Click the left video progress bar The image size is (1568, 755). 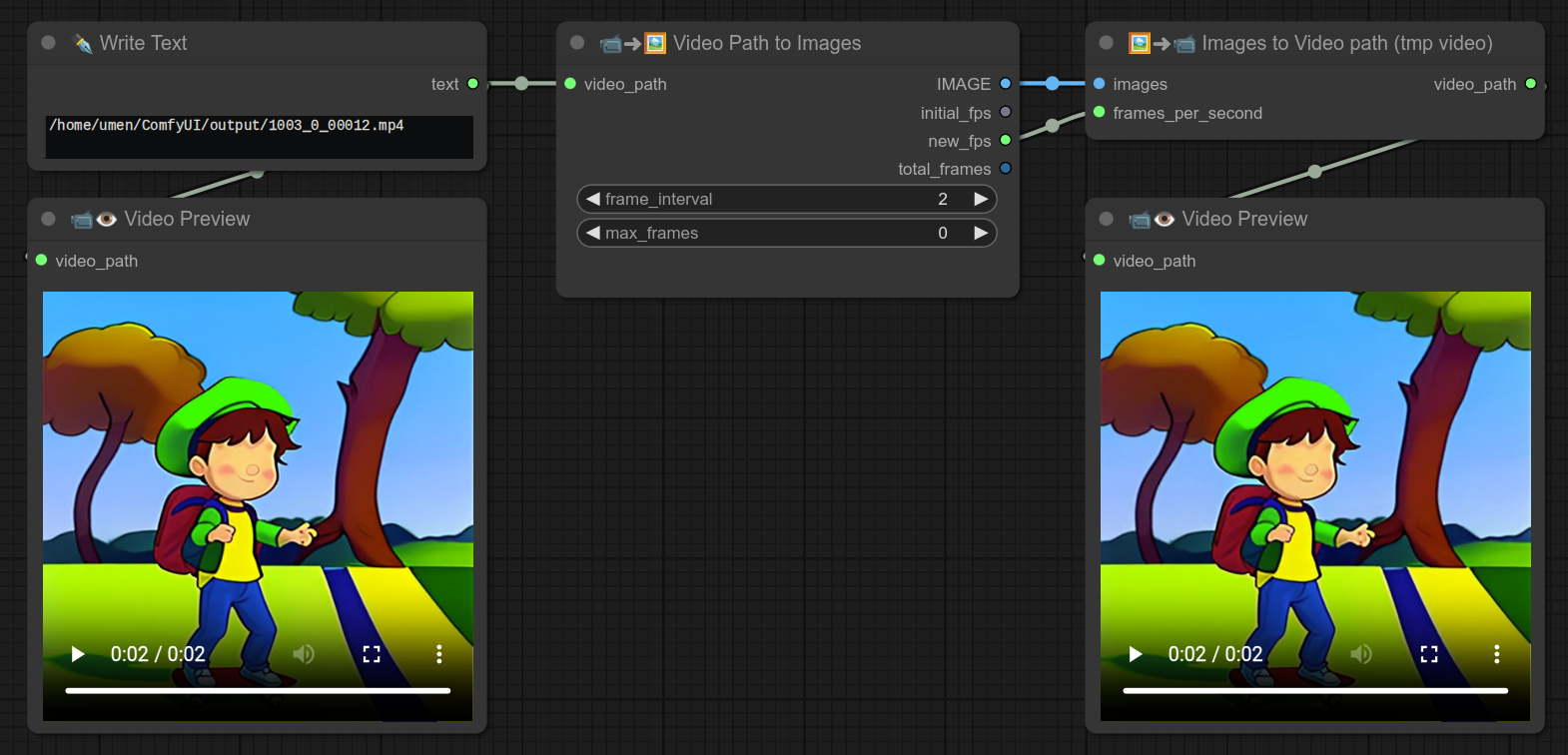click(258, 690)
